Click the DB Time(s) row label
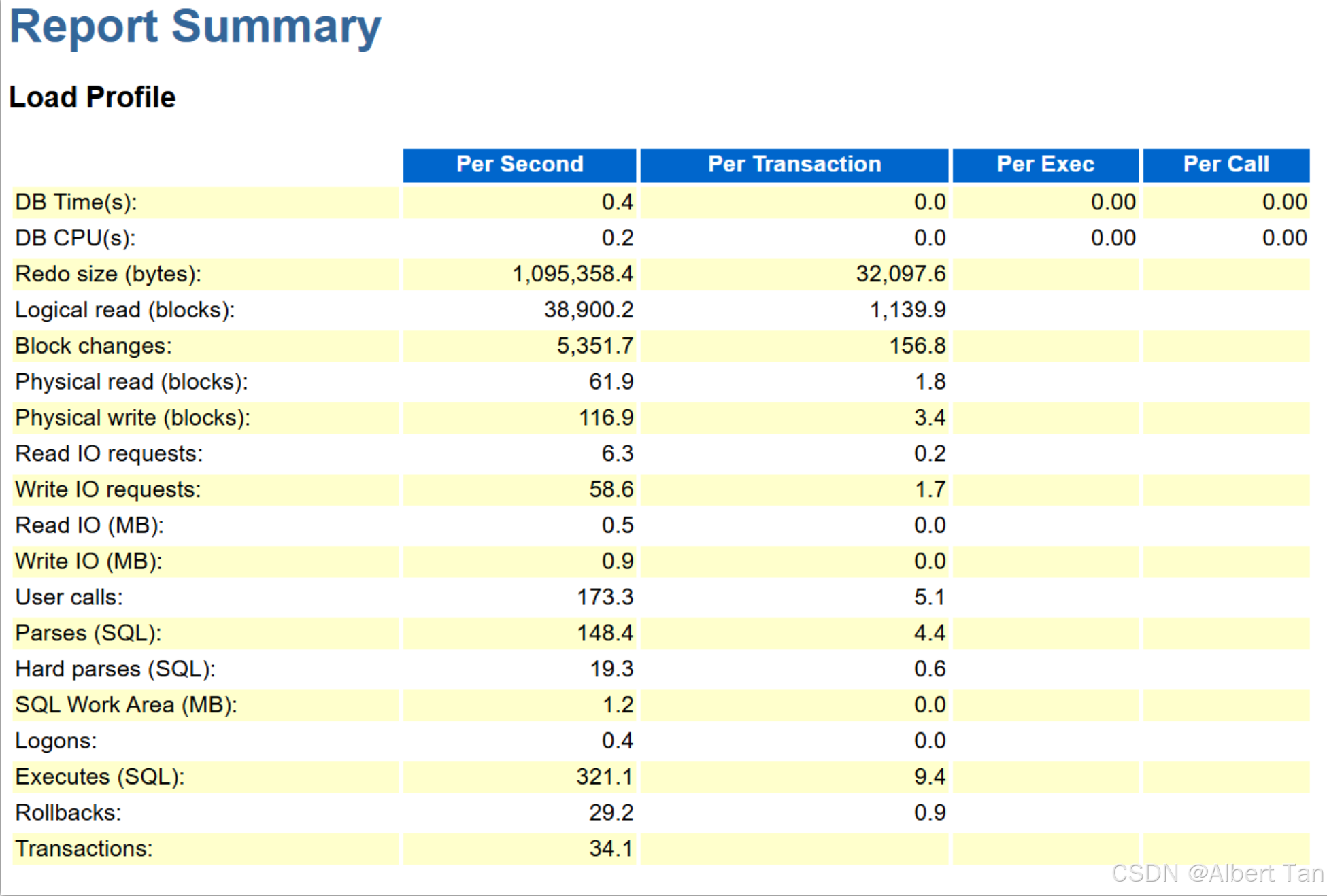This screenshot has height=896, width=1327. coord(76,202)
